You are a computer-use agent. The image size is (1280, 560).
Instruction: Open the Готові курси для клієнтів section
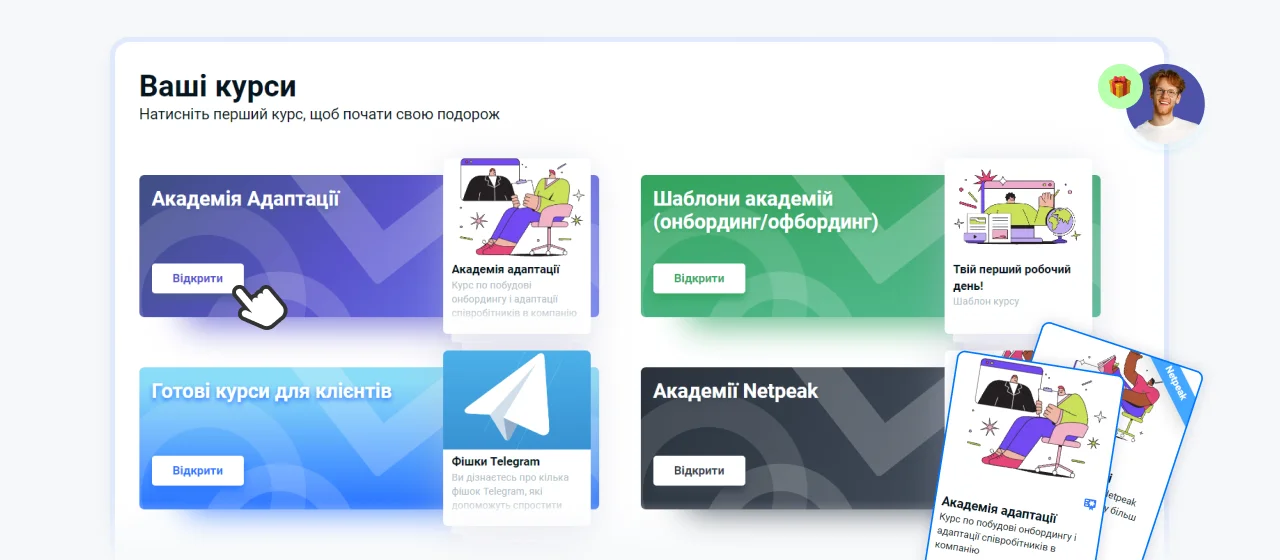tap(198, 470)
